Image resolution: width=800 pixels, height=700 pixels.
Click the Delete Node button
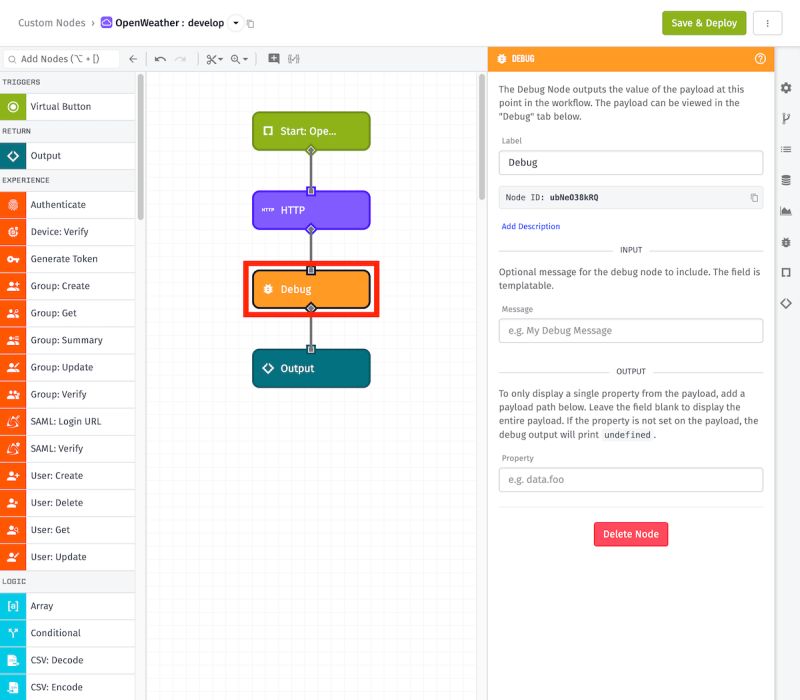coord(630,534)
